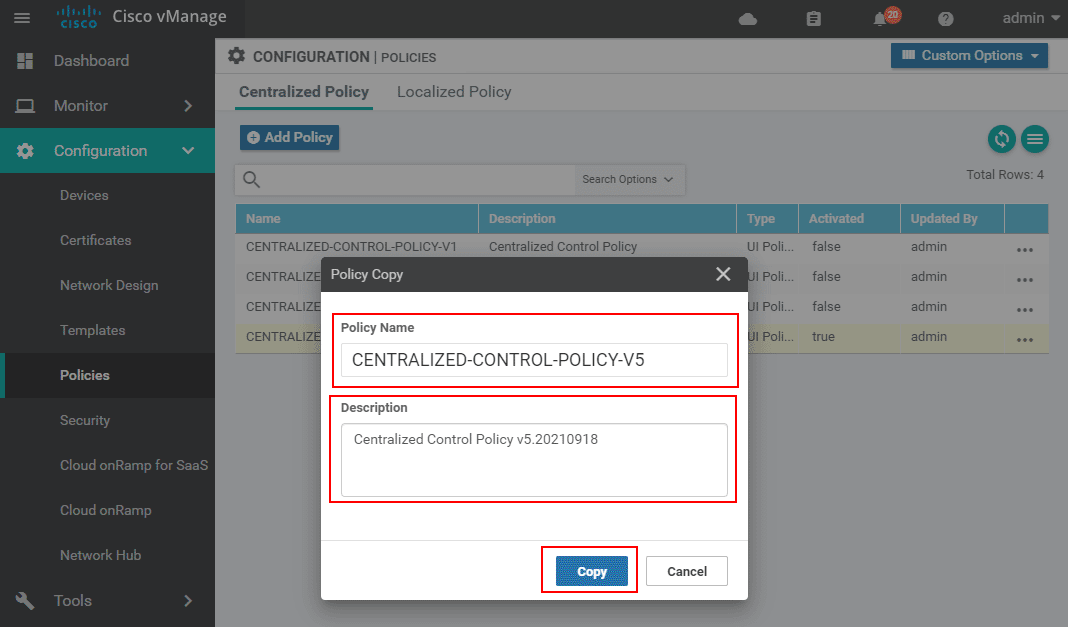This screenshot has width=1068, height=627.
Task: Click the green refresh icon
Action: pyautogui.click(x=1002, y=140)
